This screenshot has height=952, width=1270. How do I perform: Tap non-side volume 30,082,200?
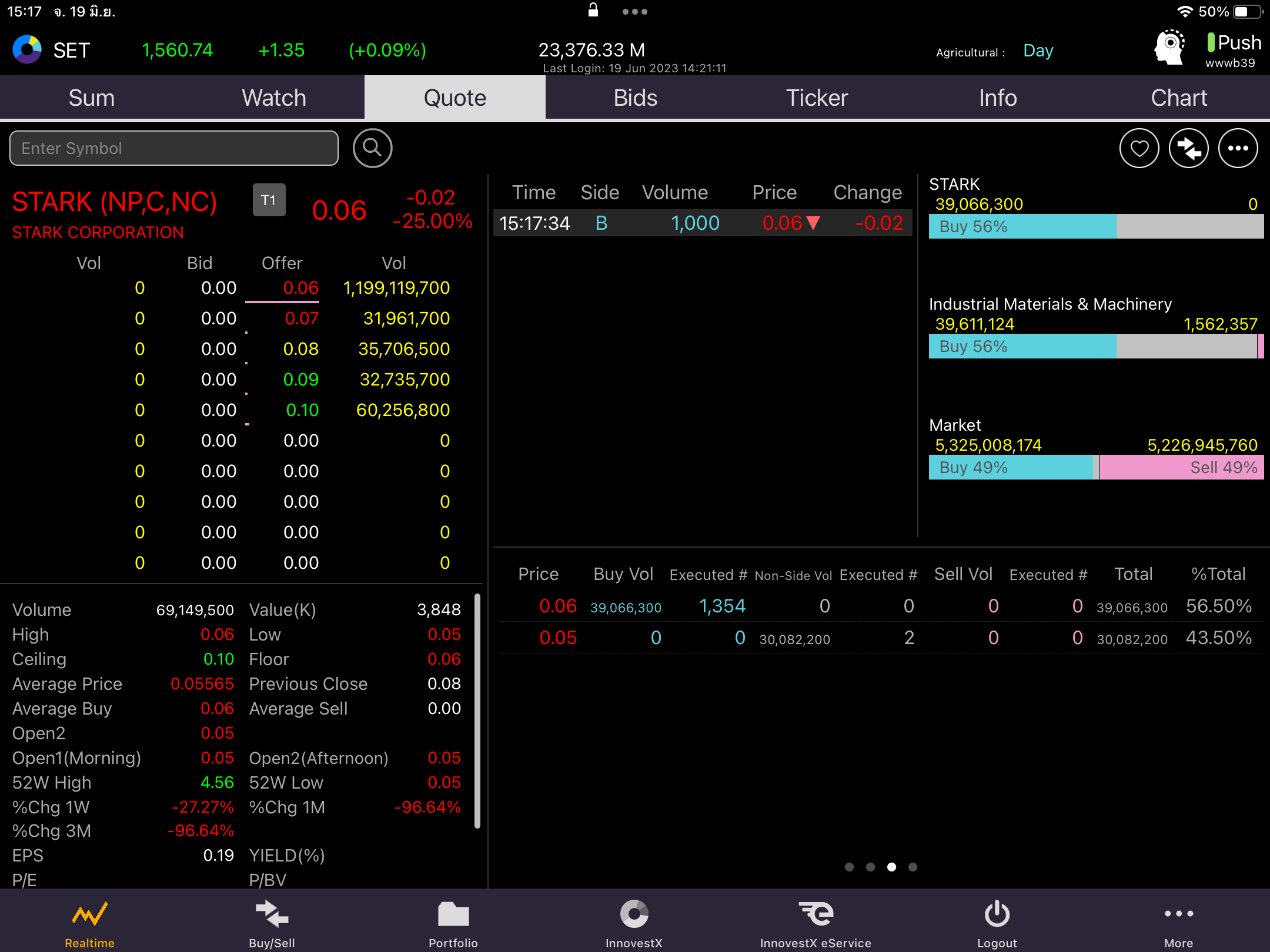[x=795, y=639]
